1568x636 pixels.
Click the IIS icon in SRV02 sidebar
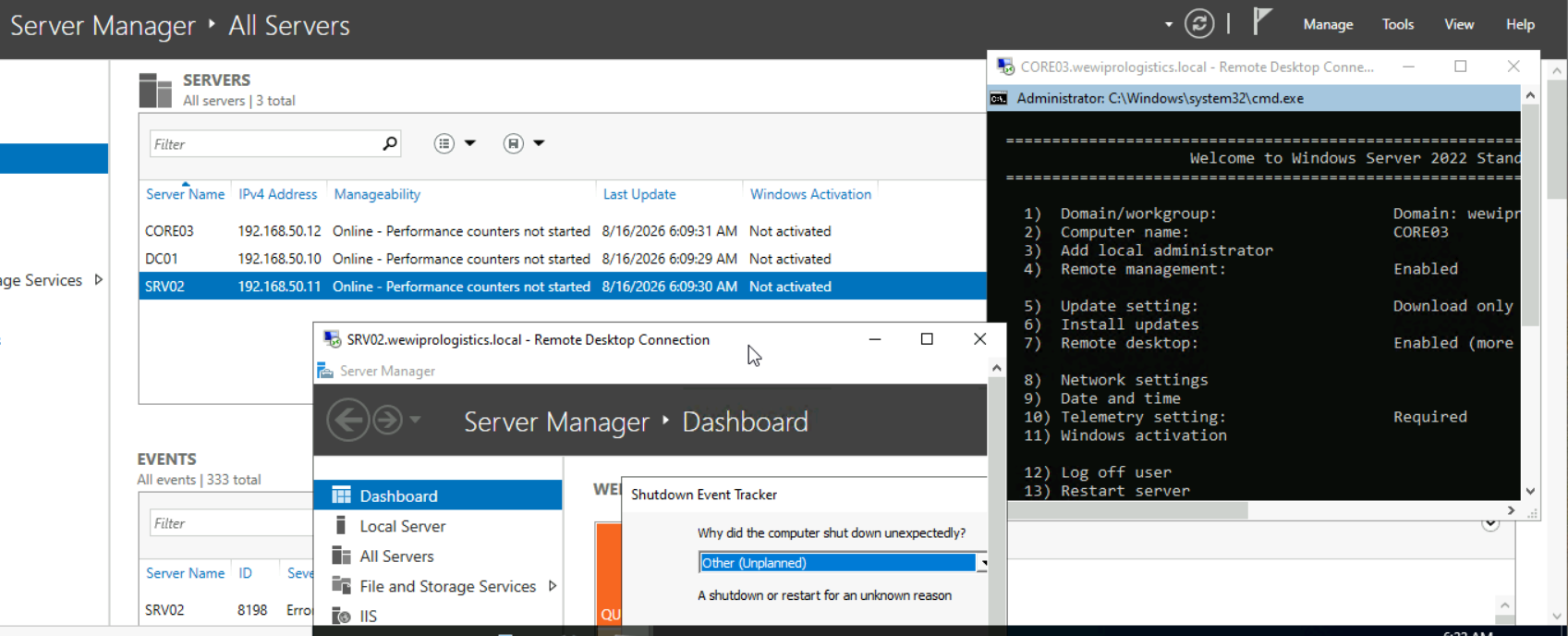342,616
